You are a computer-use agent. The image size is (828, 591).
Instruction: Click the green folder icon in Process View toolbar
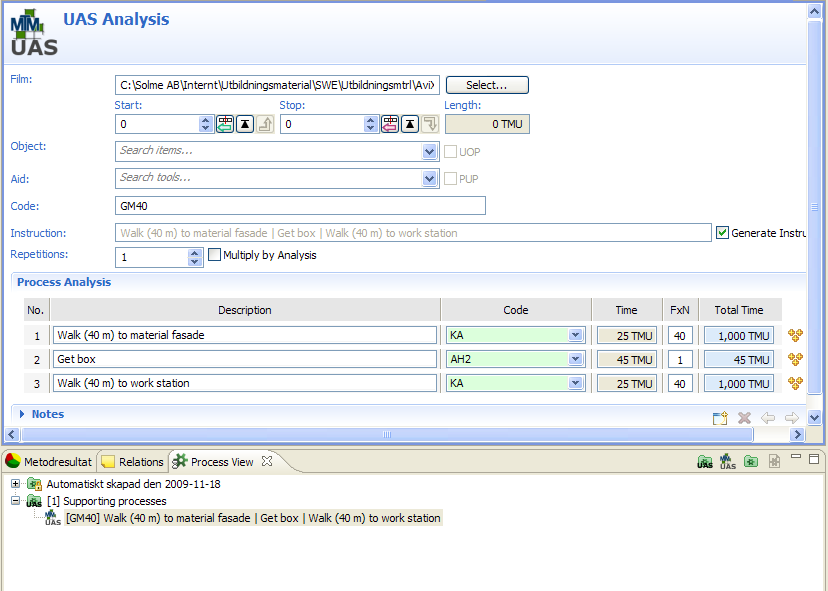point(750,461)
